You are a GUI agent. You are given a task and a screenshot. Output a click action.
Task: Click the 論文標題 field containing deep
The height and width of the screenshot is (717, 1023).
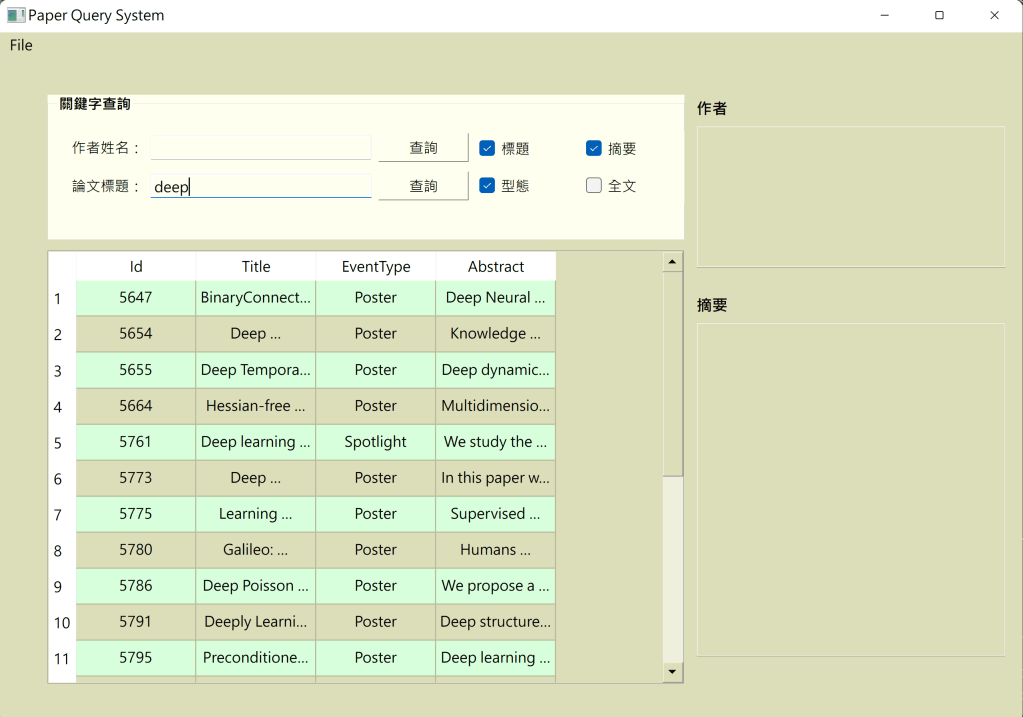(x=260, y=186)
